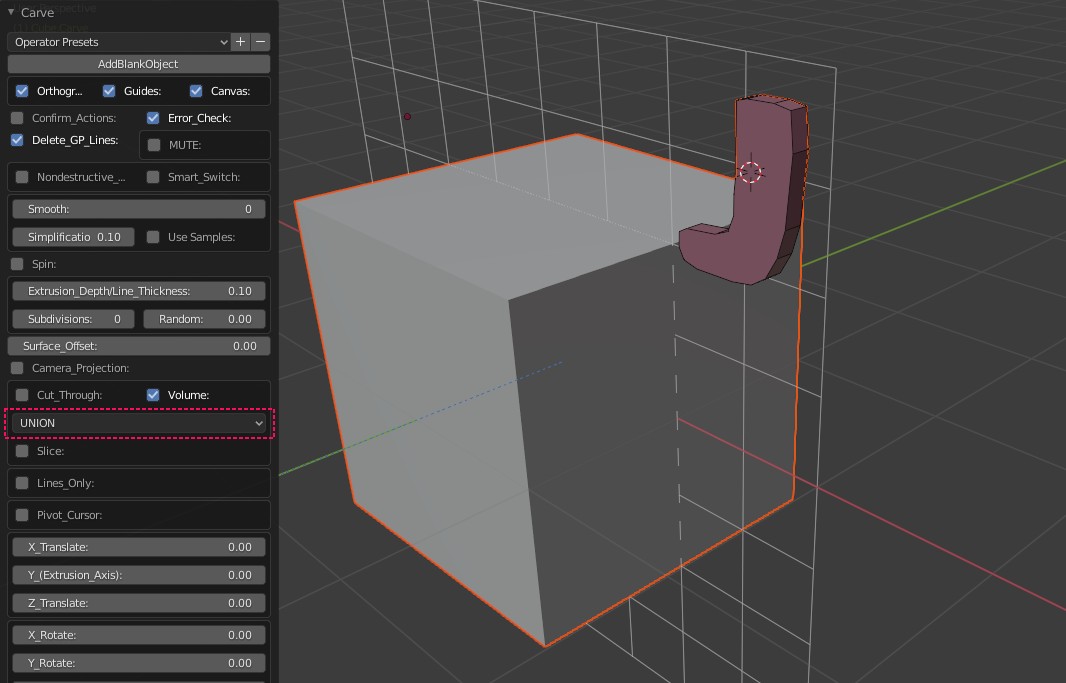Disable the Orthographic checkbox
The height and width of the screenshot is (683, 1066).
pyautogui.click(x=22, y=91)
